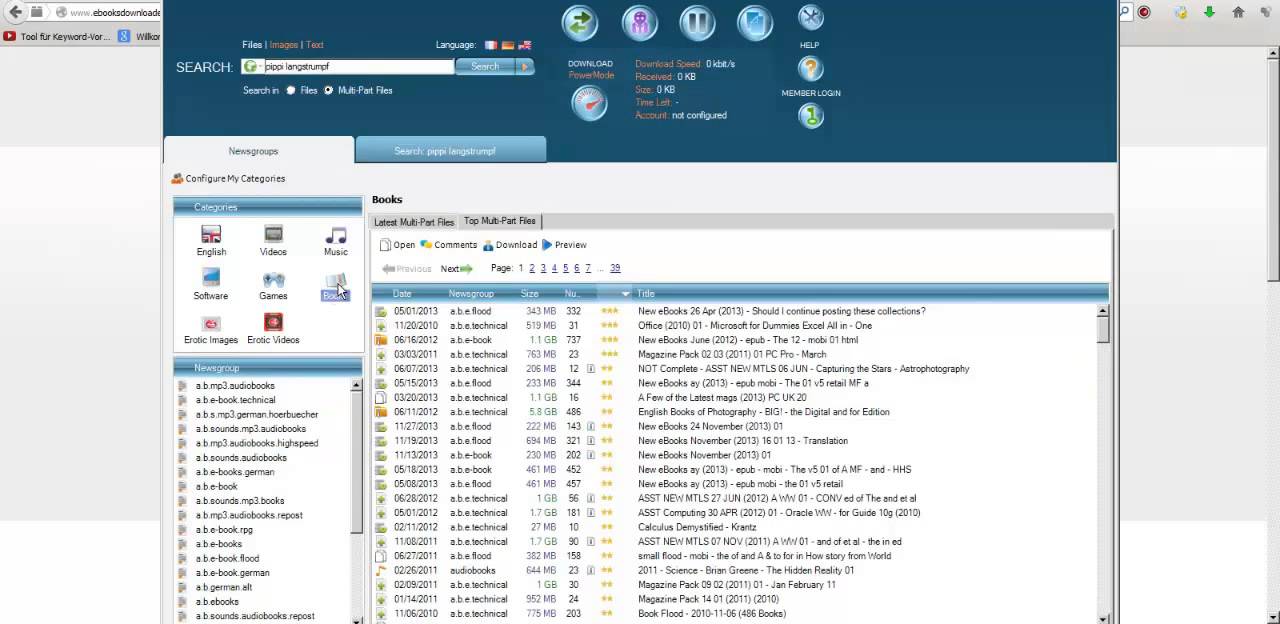Screen dimensions: 1280x624
Task: Open the wrench tools settings icon
Action: click(x=810, y=17)
